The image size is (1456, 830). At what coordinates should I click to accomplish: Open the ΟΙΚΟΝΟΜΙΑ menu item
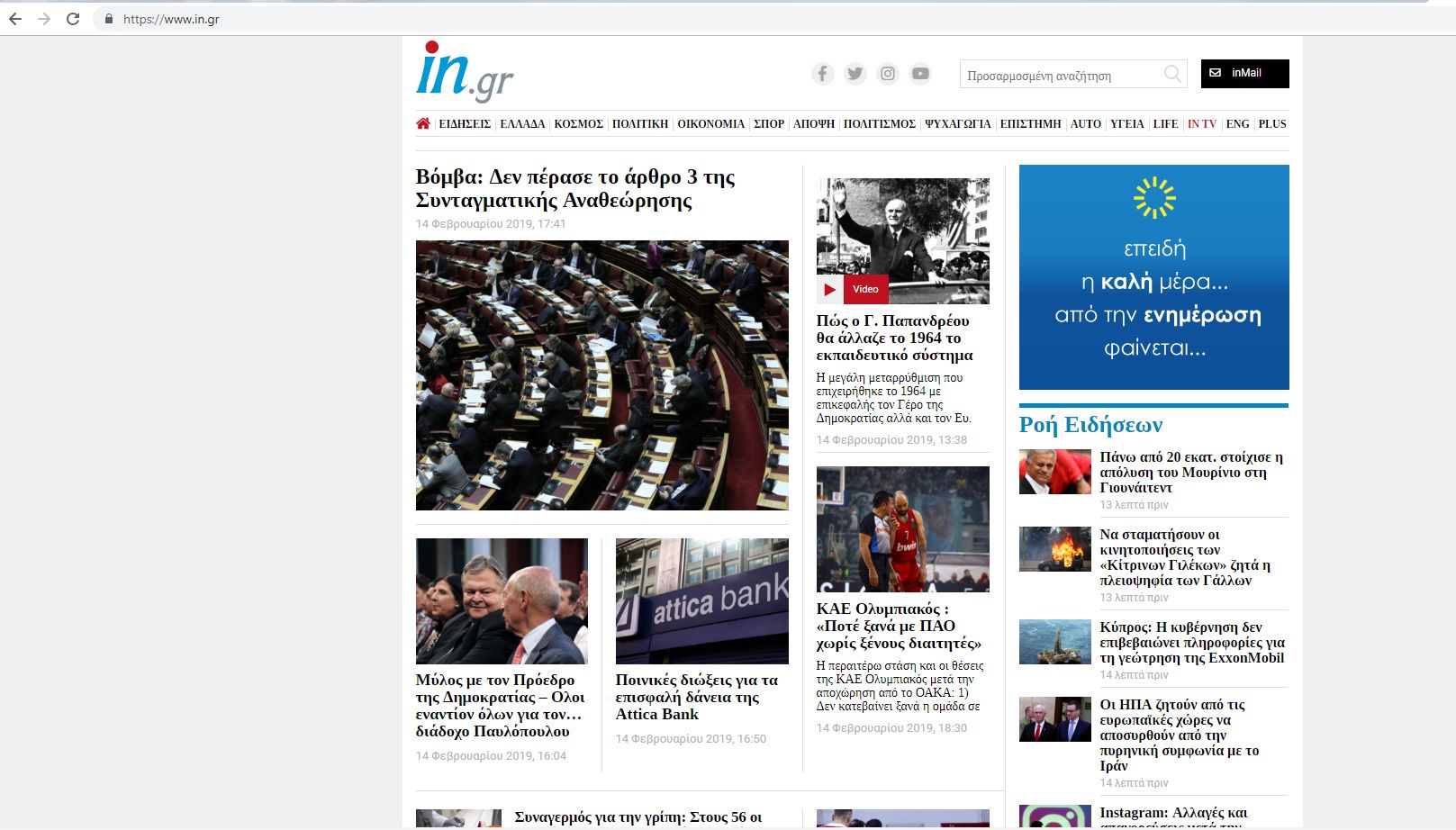(x=711, y=124)
